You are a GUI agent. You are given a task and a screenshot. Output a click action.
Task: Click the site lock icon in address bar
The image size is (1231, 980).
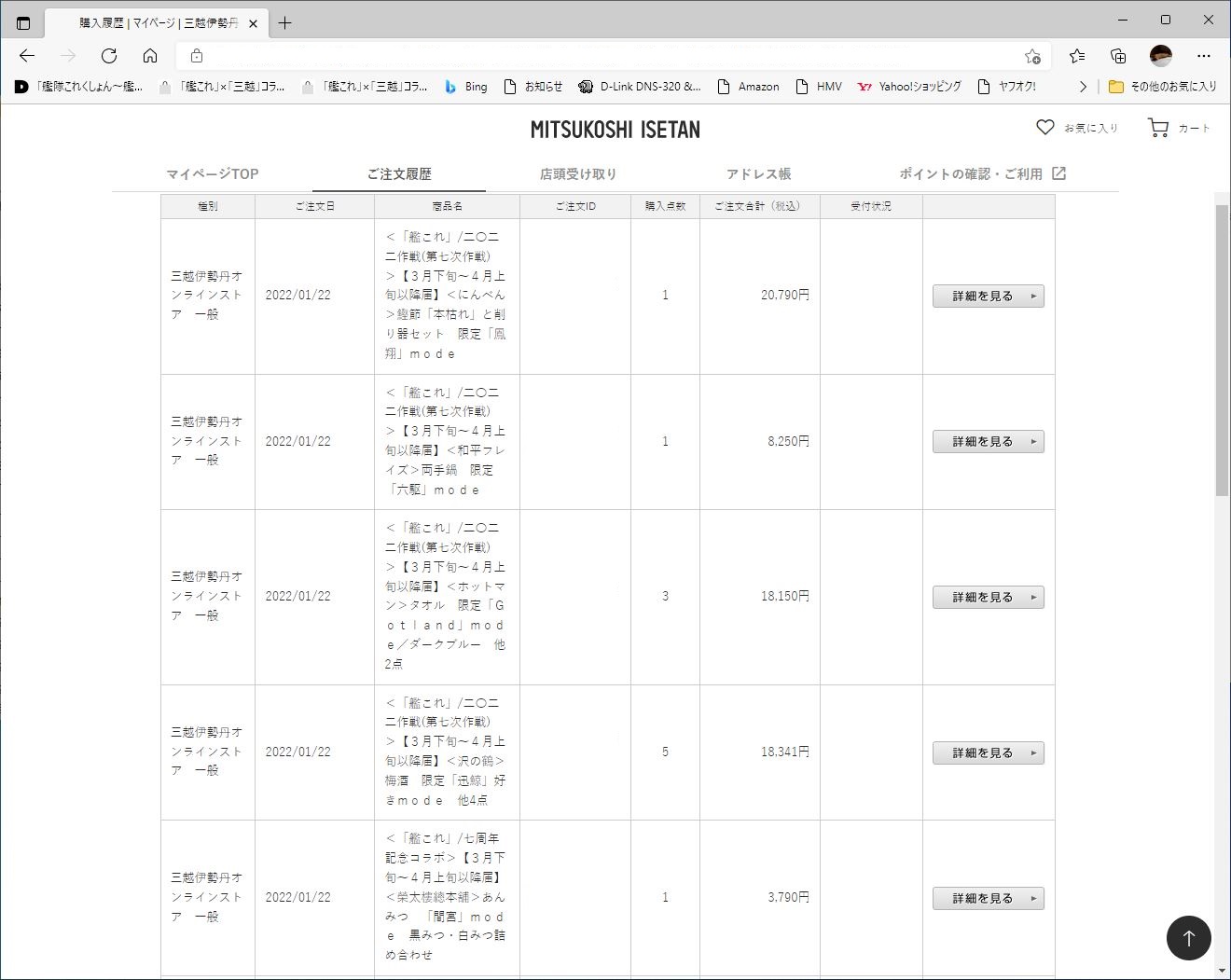coord(197,56)
